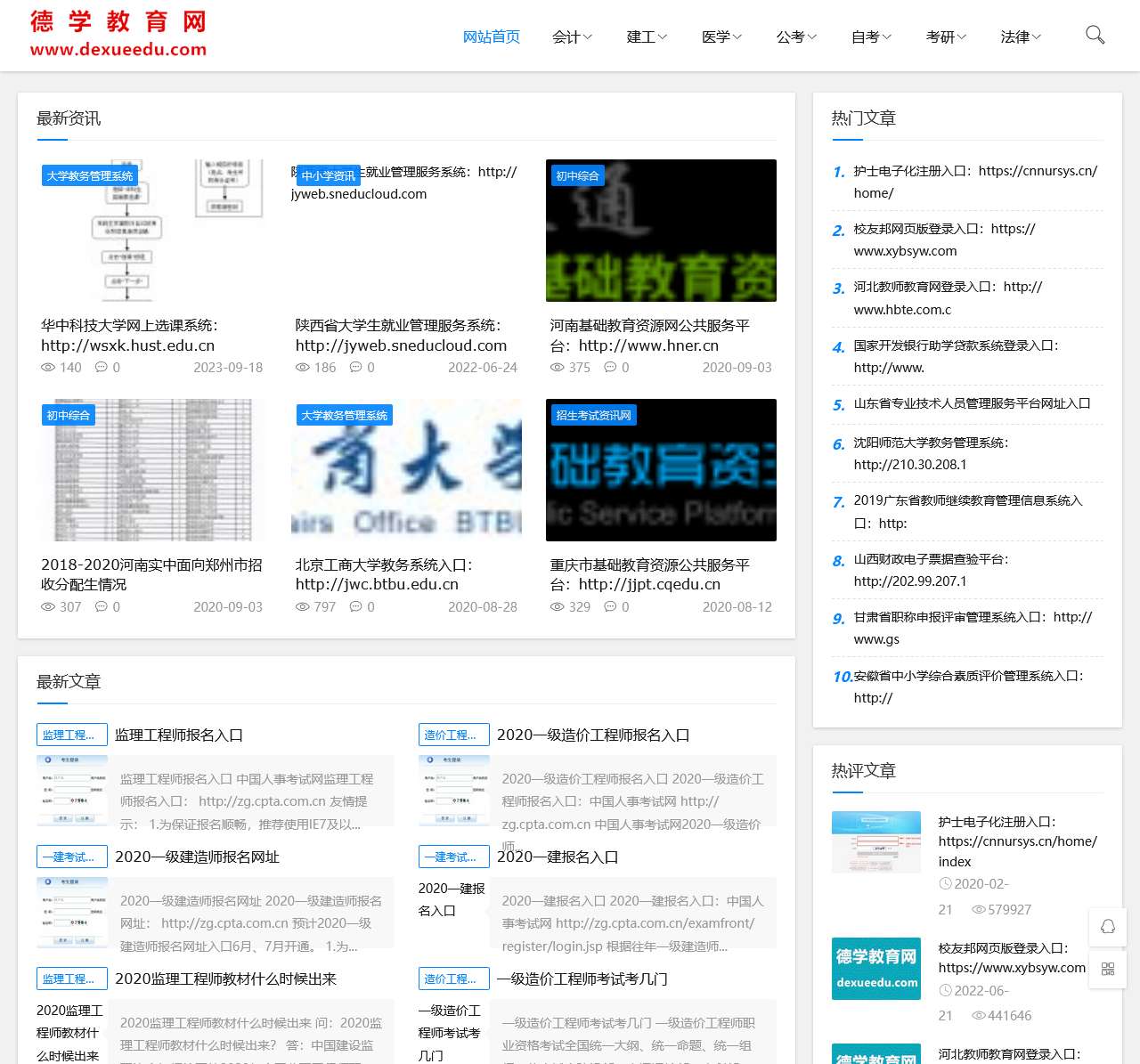Viewport: 1140px width, 1064px height.
Task: Open hot article 1 护士电子化注册入口
Action: (975, 182)
